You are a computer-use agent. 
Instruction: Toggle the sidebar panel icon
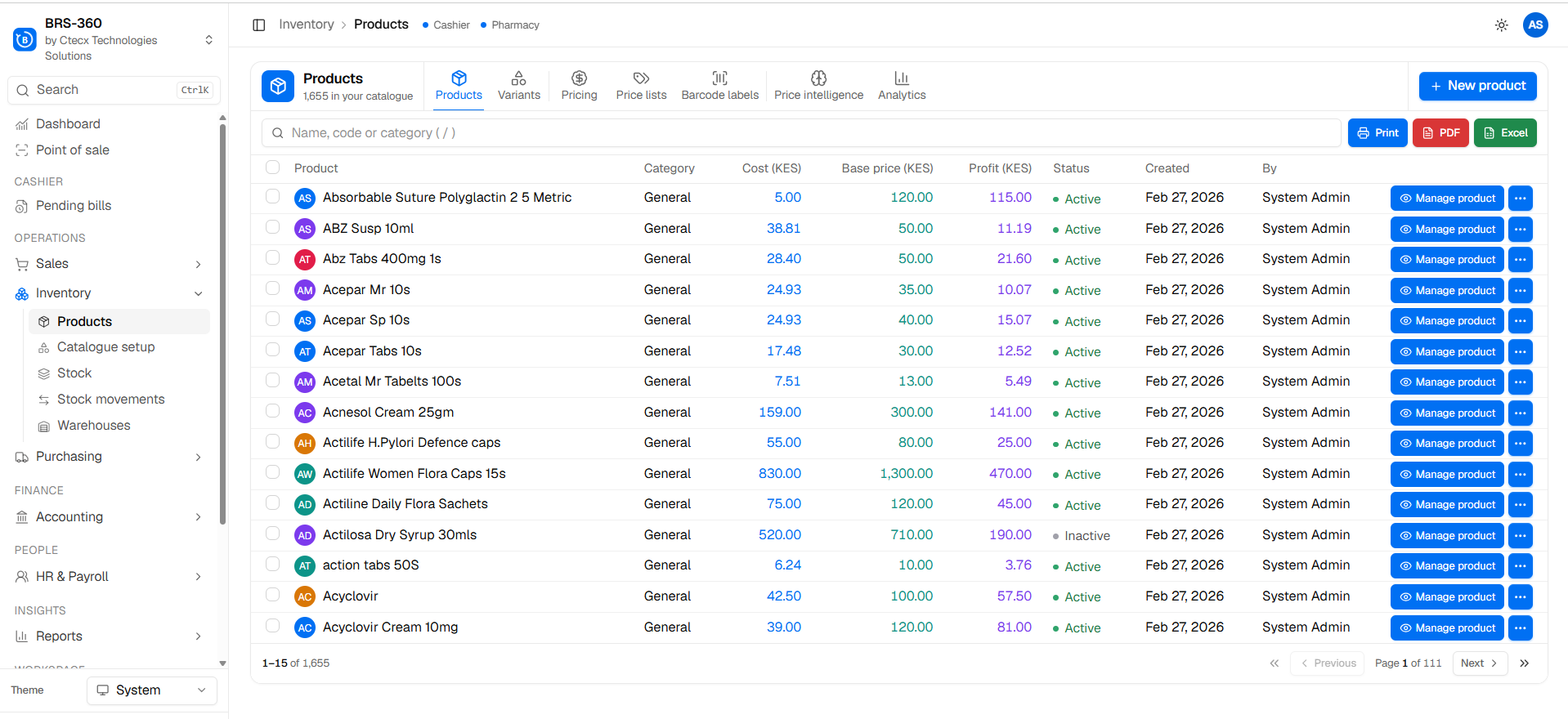(259, 25)
